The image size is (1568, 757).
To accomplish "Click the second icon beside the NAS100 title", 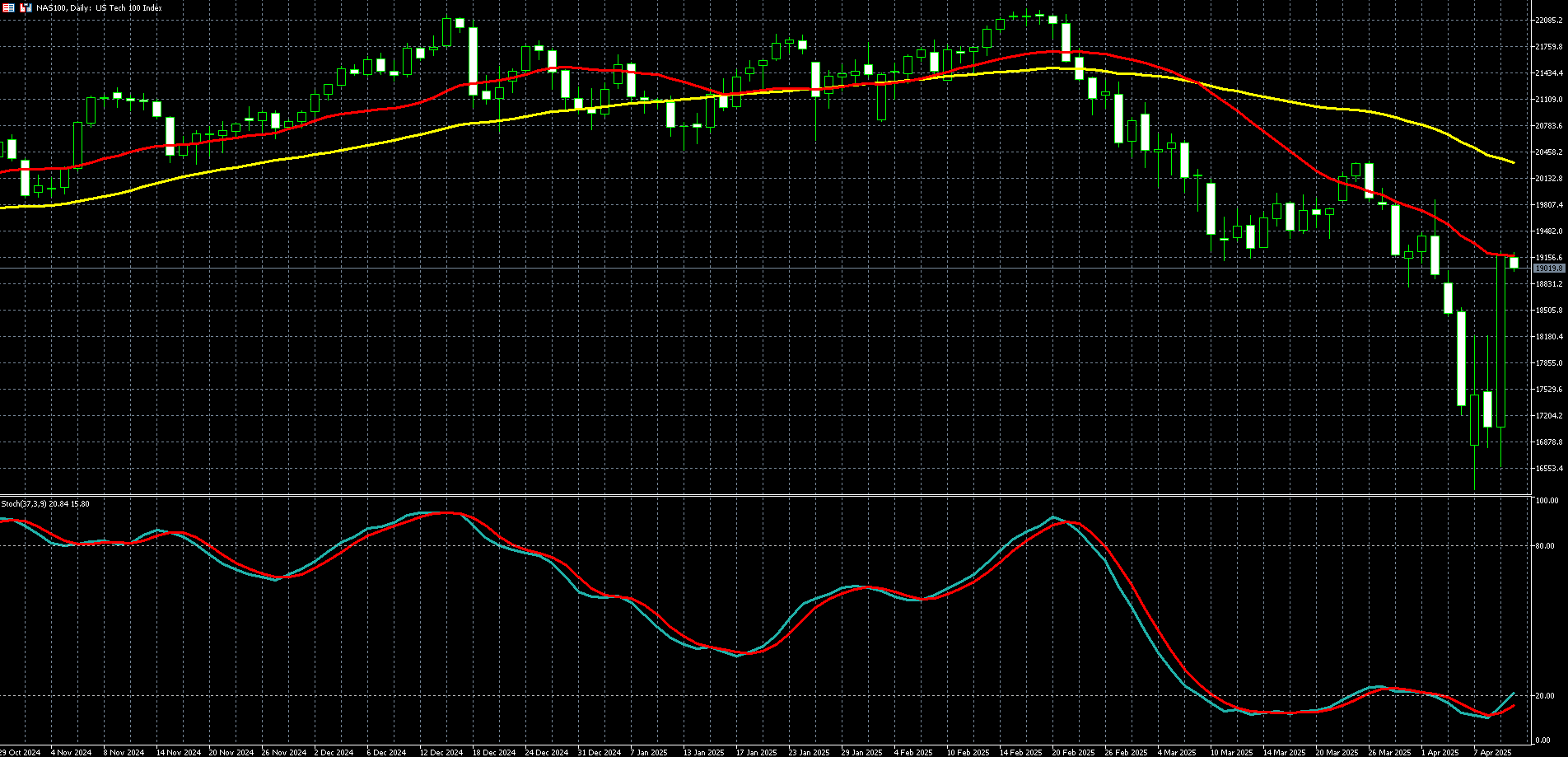I will (x=26, y=7).
